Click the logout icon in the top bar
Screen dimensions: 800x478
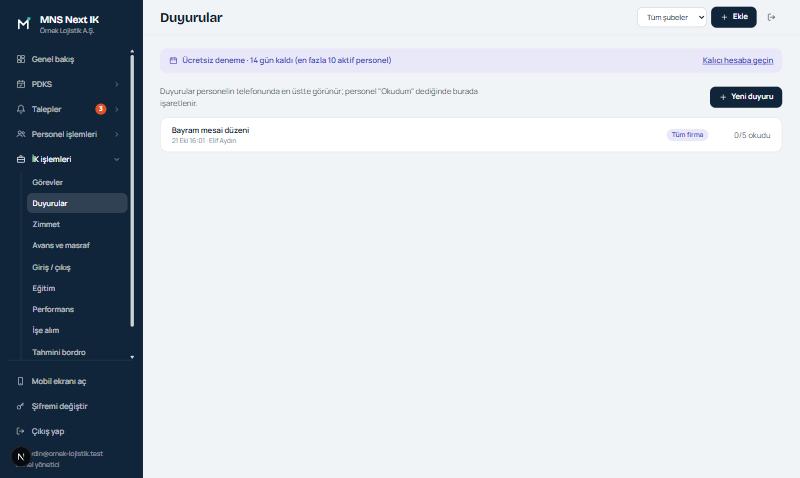[771, 17]
